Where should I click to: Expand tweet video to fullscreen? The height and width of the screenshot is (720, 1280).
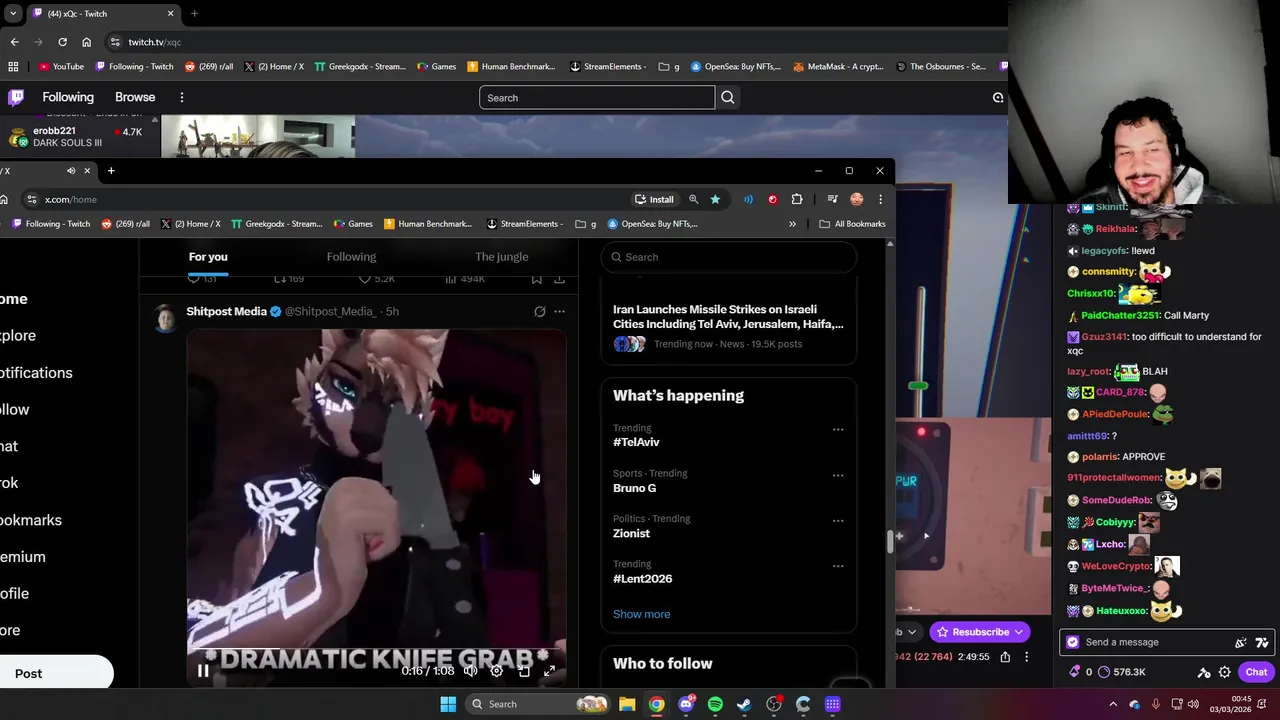[549, 671]
